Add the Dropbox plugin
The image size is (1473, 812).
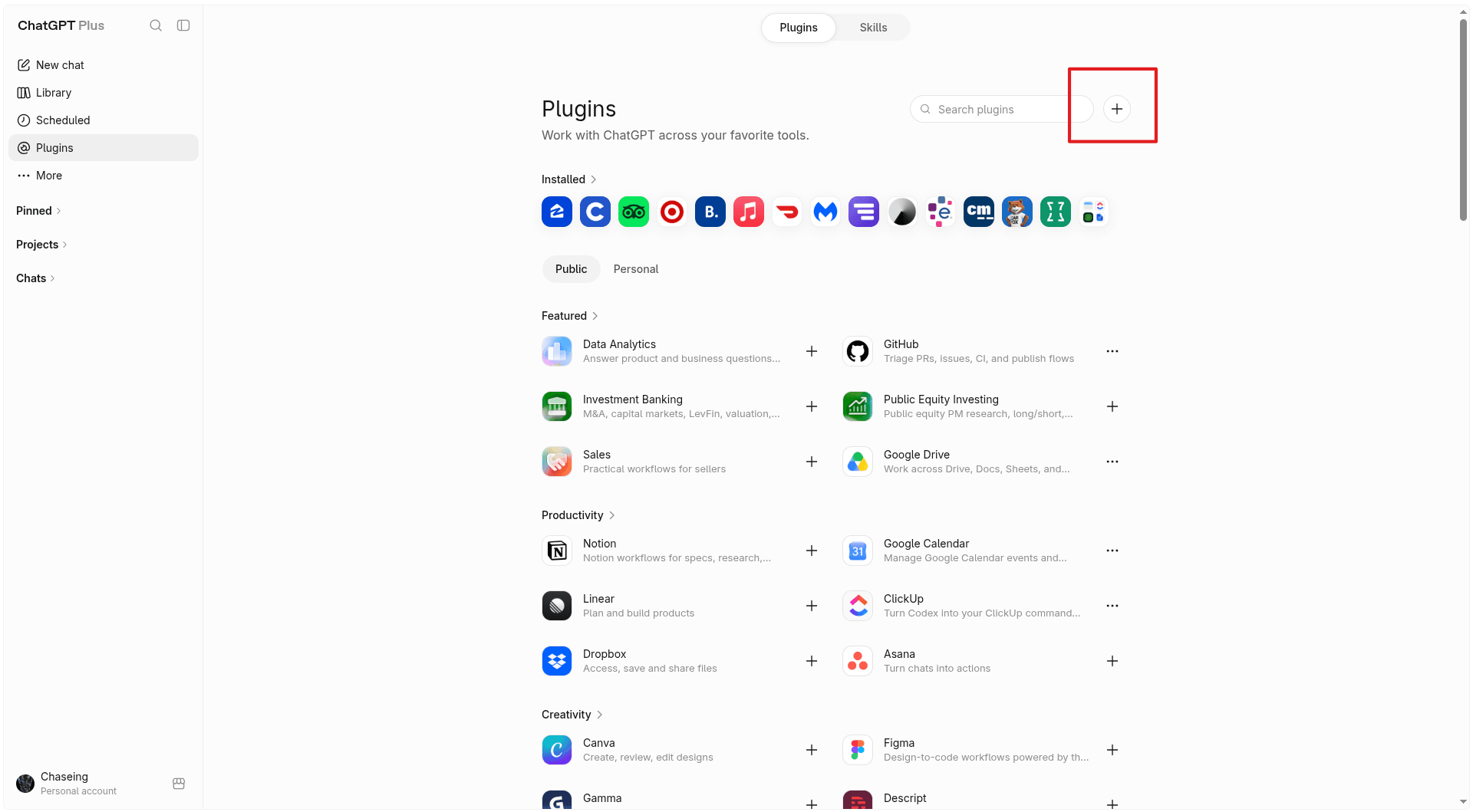(x=812, y=661)
